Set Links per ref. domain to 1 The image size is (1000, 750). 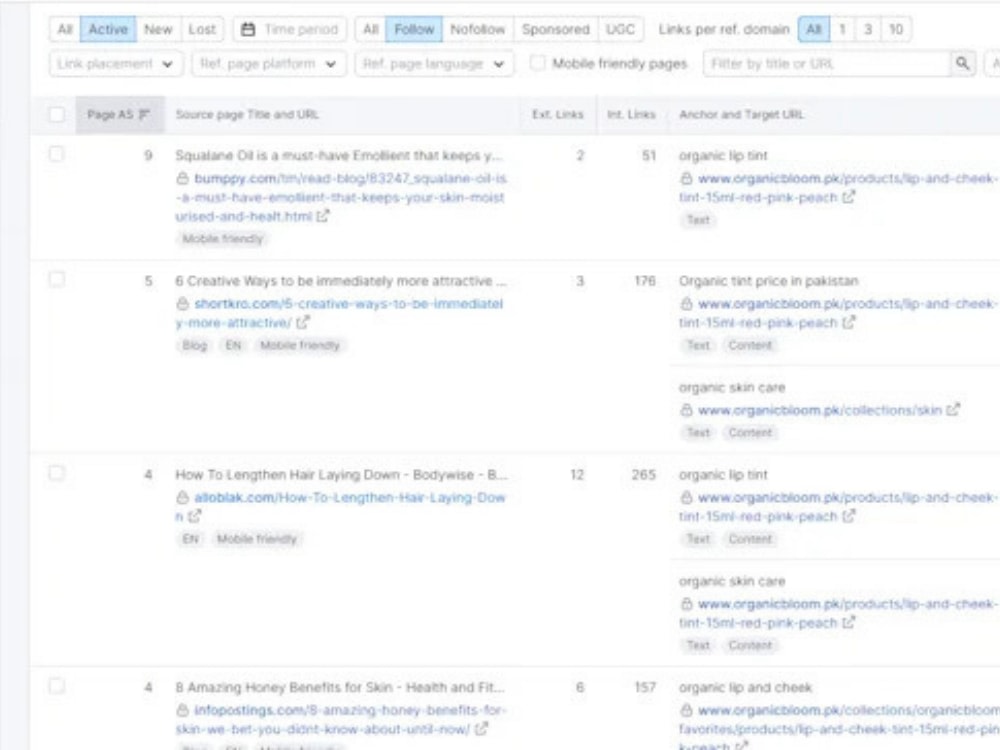click(x=842, y=29)
